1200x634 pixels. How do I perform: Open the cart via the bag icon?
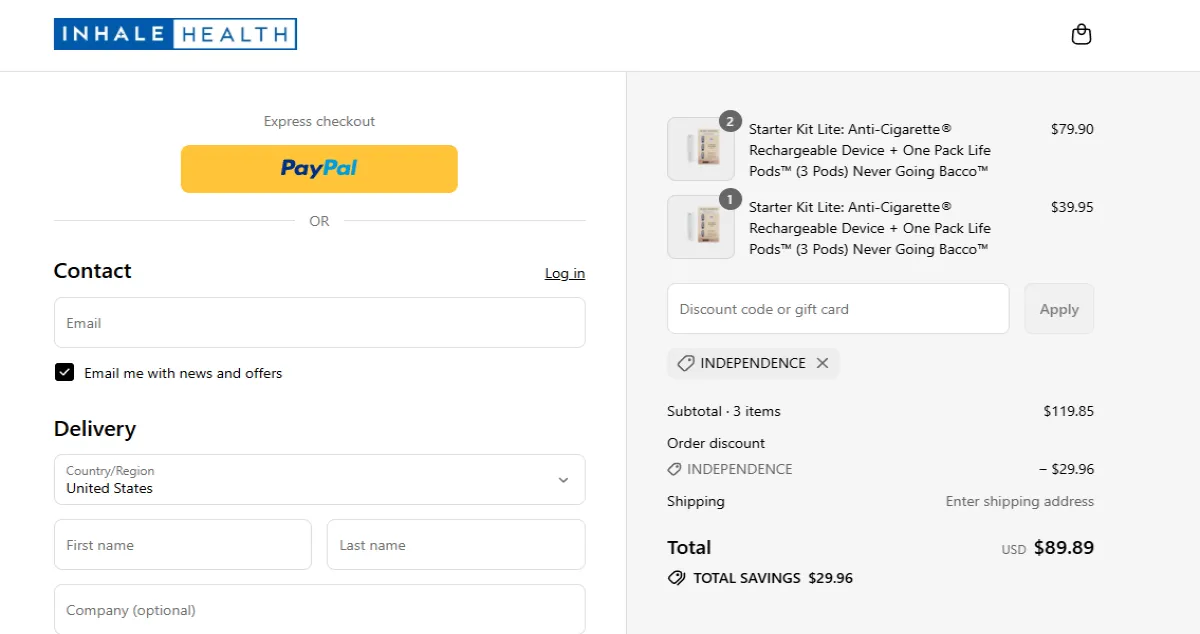1081,33
